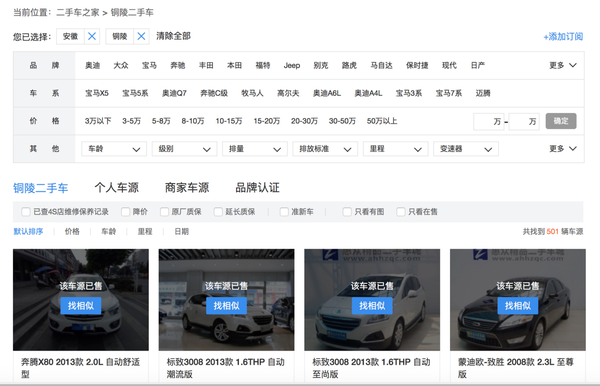
Task: Switch to 品牌认证 tab
Action: click(x=258, y=187)
